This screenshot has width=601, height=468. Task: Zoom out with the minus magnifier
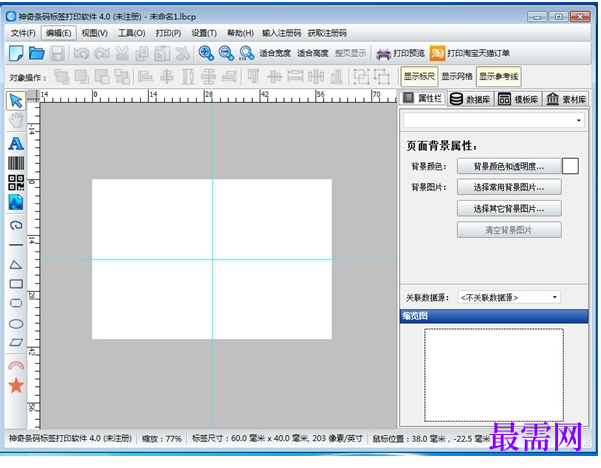point(226,53)
